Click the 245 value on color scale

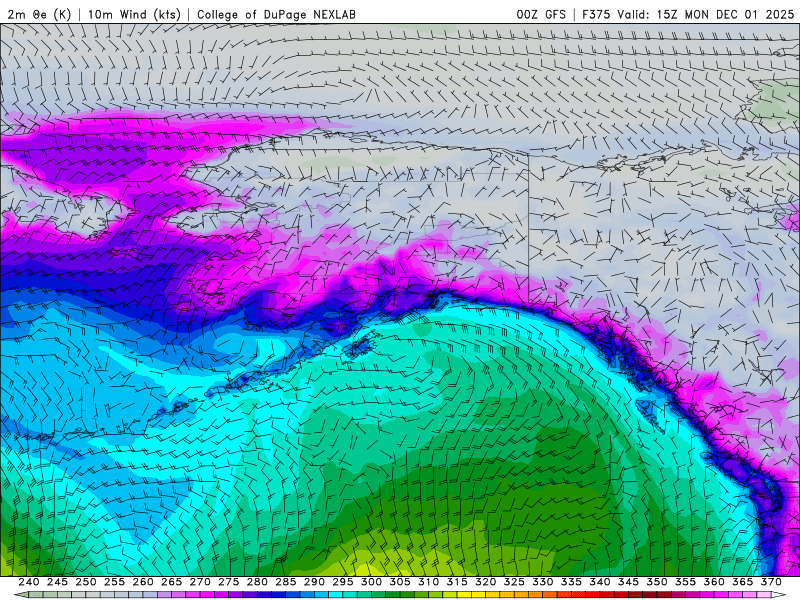57,582
